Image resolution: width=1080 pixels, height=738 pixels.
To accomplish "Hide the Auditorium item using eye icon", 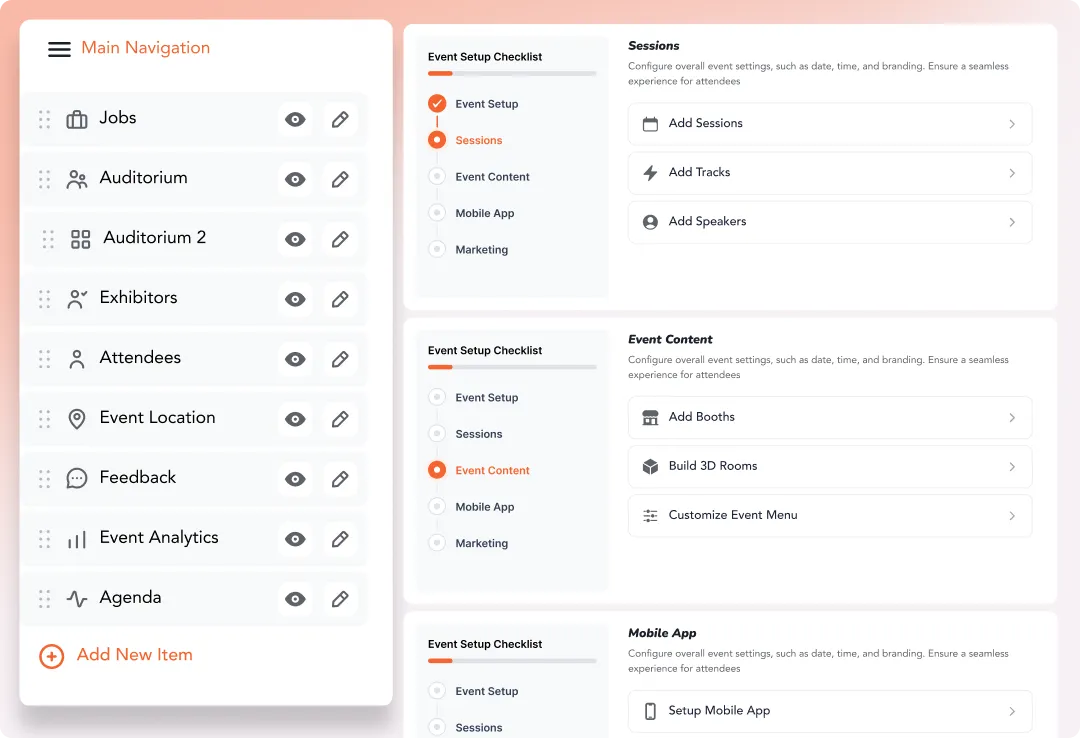I will pos(295,180).
